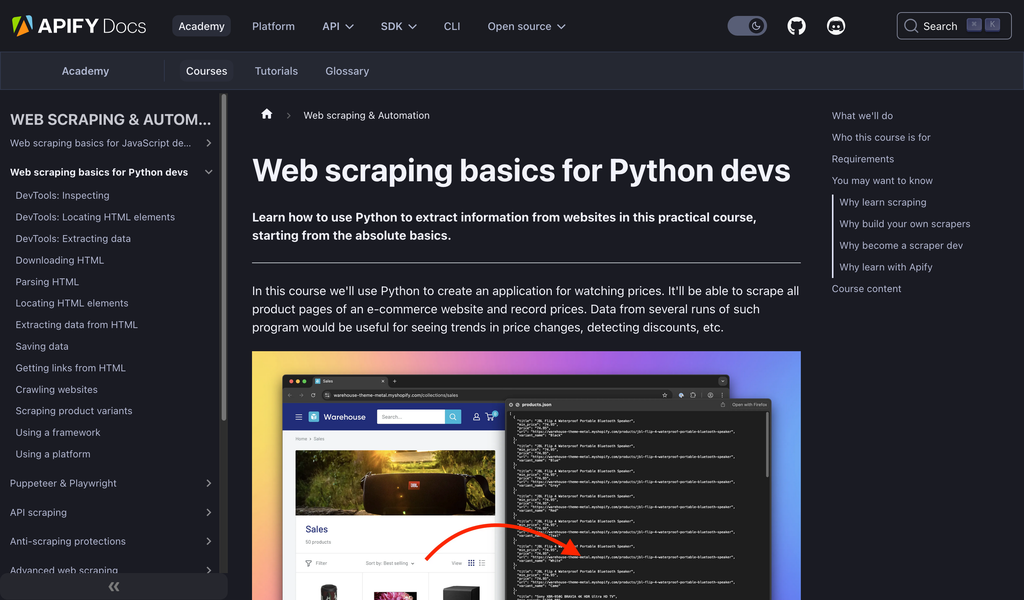1024x600 pixels.
Task: Collapse sidebar with double chevron
Action: (x=114, y=586)
